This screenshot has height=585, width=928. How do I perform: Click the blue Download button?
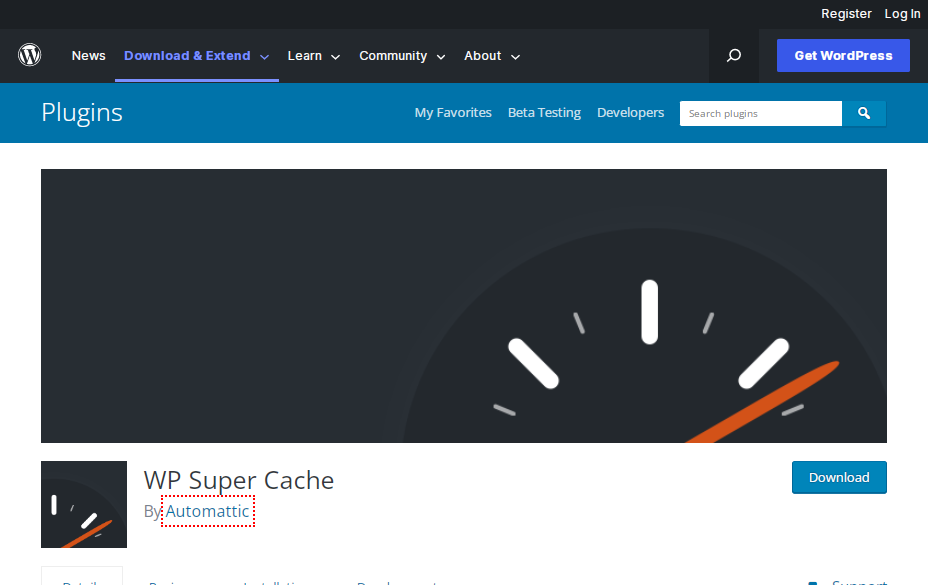point(839,477)
